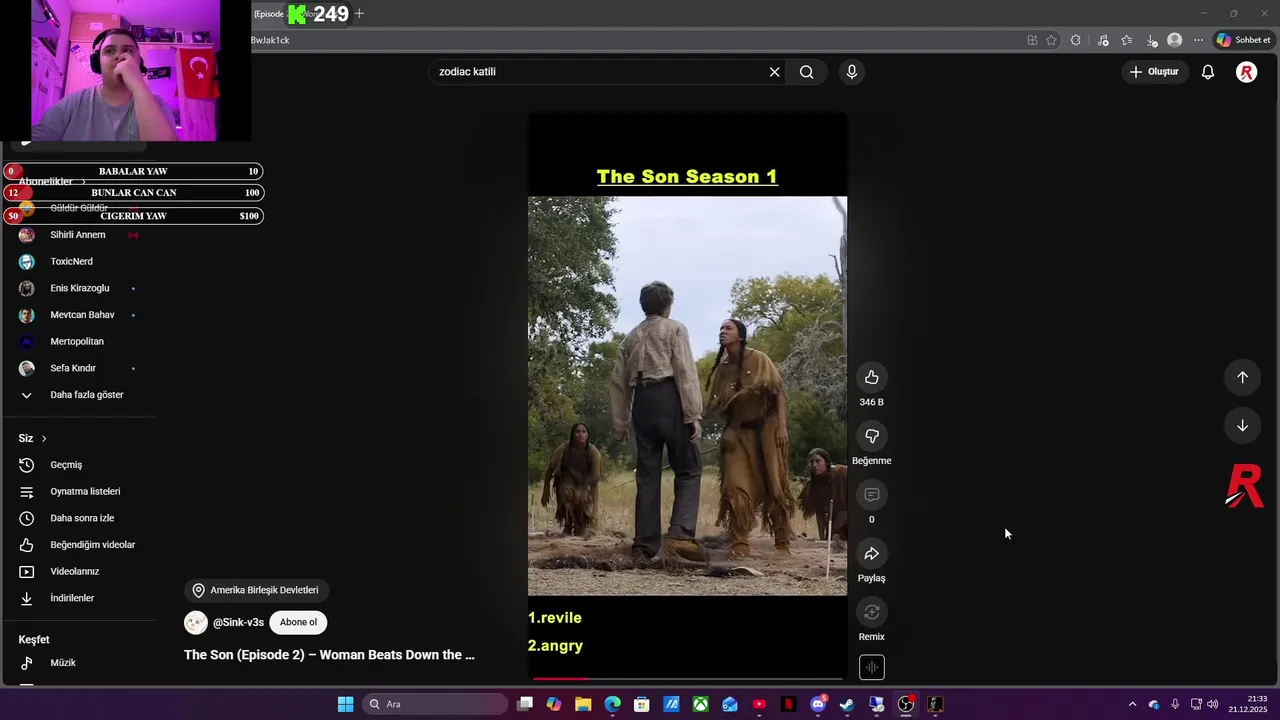Open browser profile icon
This screenshot has height=720, width=1280.
1174,40
